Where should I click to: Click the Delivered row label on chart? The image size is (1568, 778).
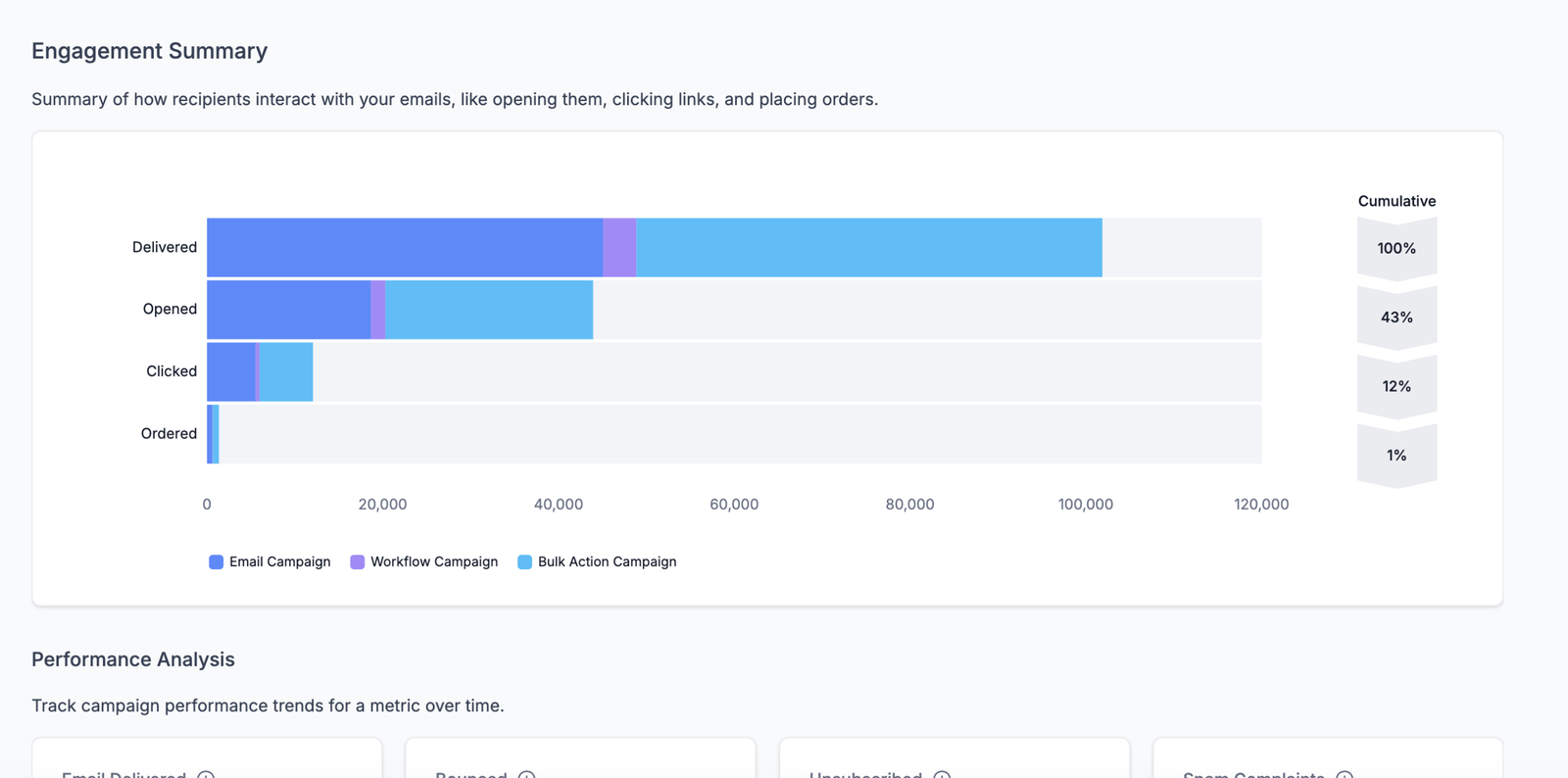point(165,247)
